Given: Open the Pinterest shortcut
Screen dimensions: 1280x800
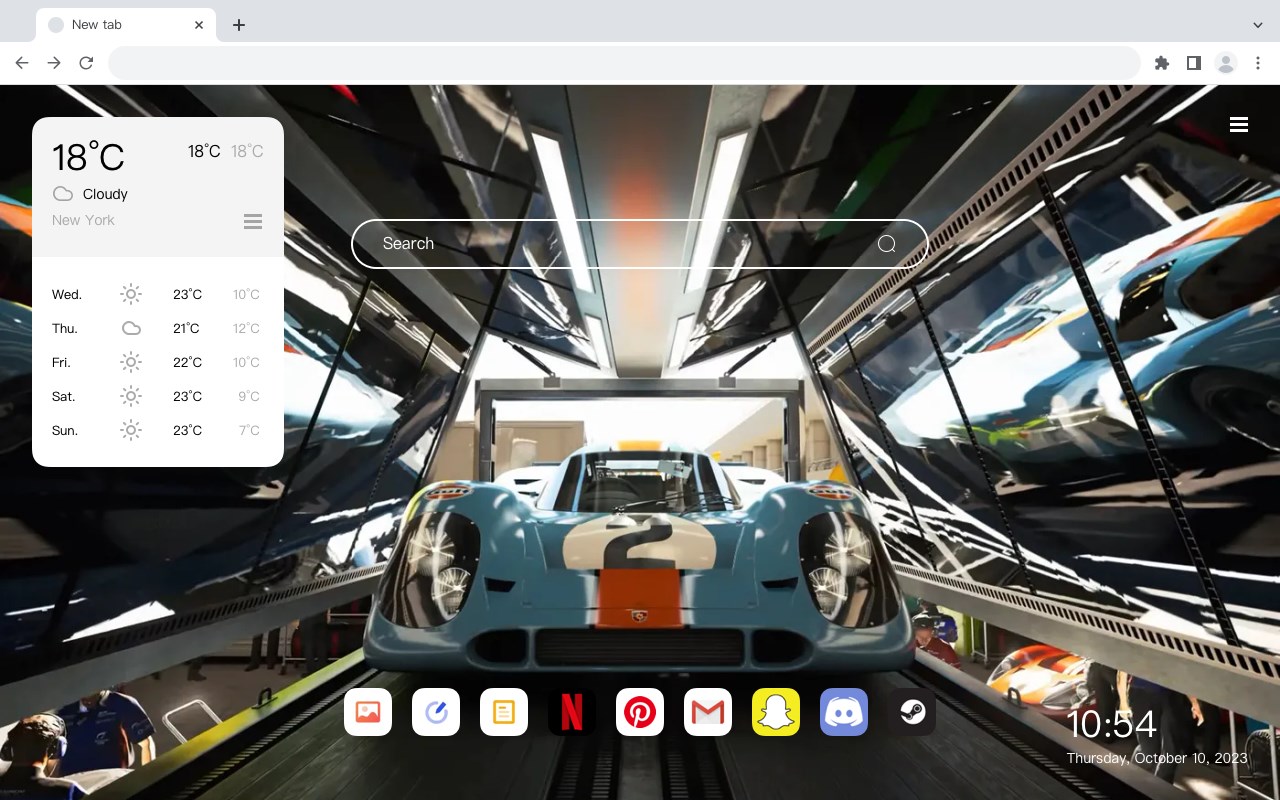Looking at the screenshot, I should [640, 712].
